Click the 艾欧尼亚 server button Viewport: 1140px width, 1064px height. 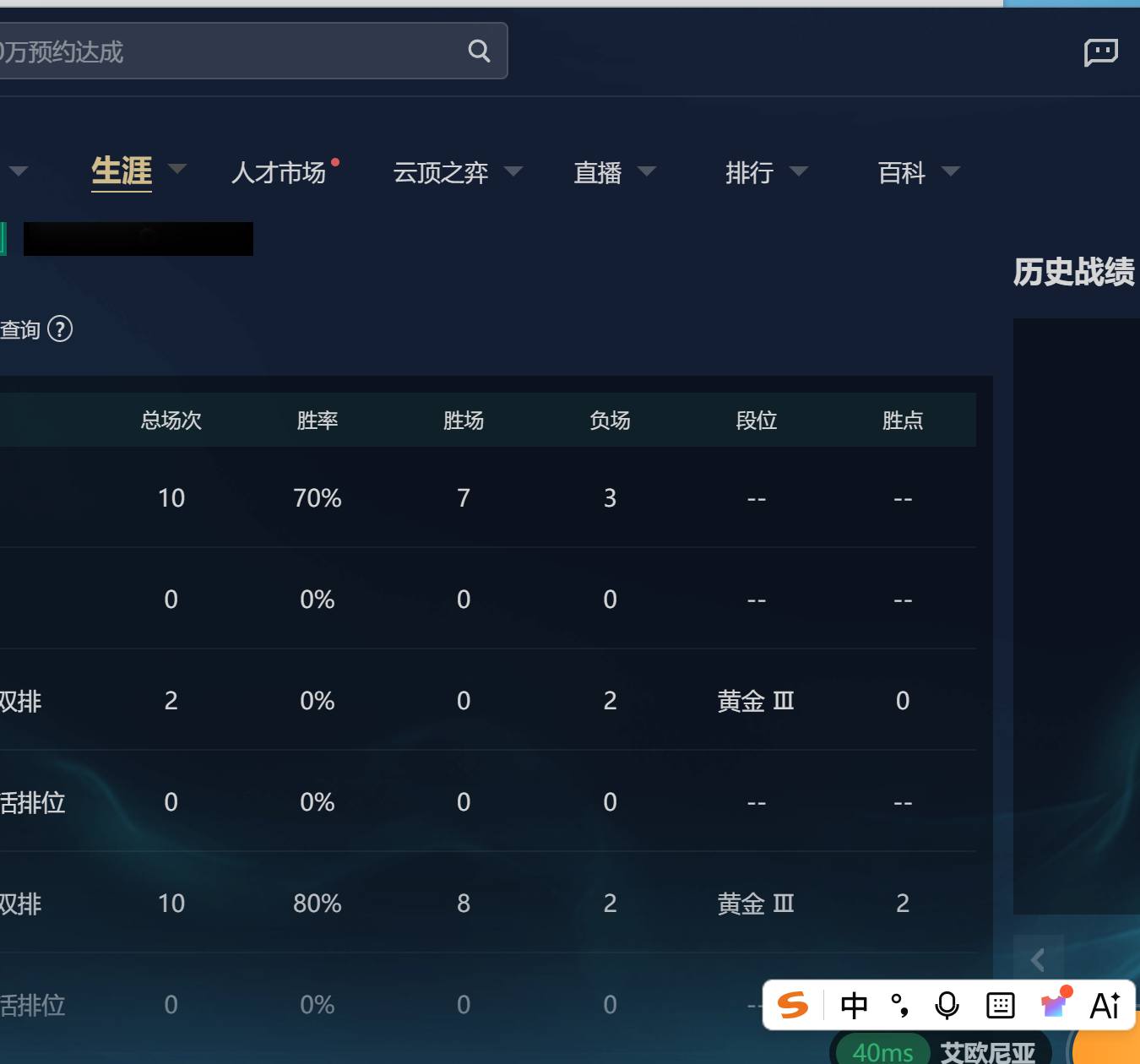tap(986, 1052)
